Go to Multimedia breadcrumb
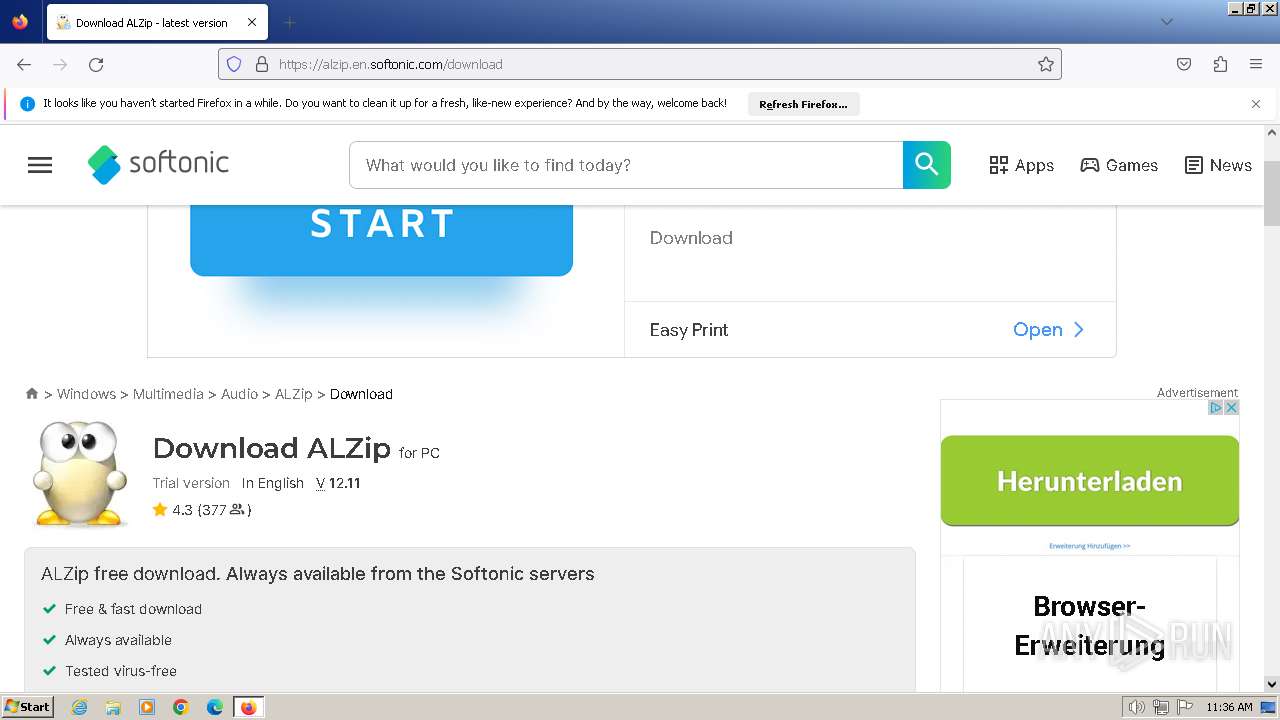 coord(168,394)
